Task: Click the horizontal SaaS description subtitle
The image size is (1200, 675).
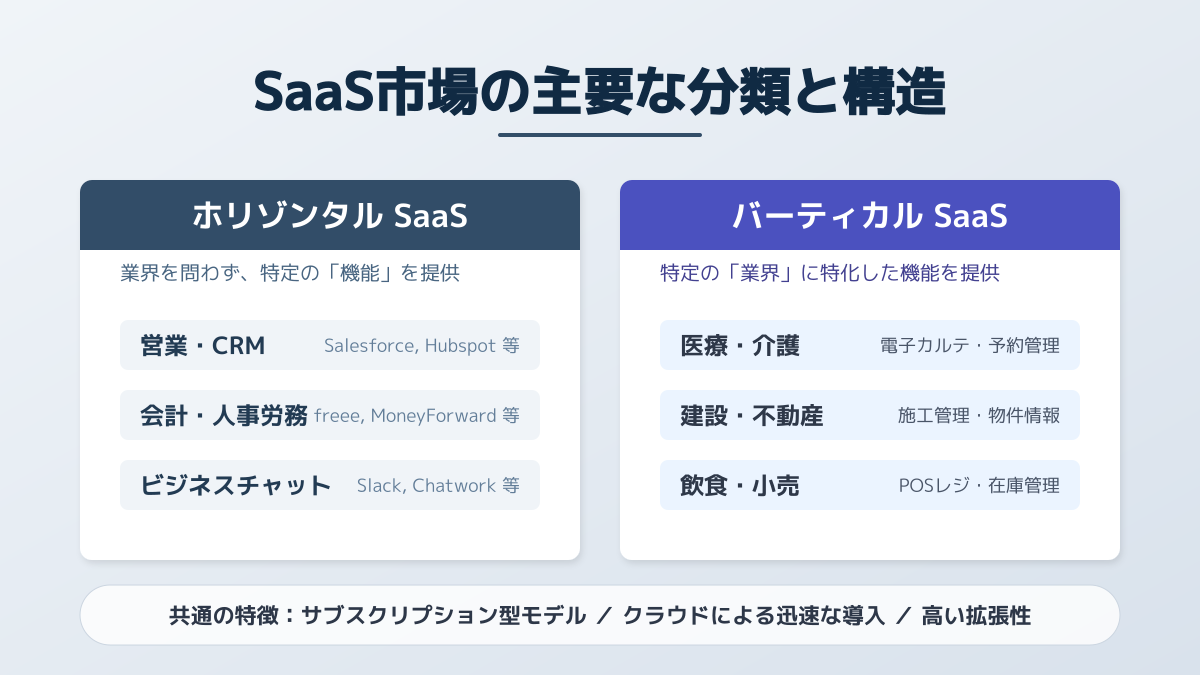Action: tap(290, 273)
